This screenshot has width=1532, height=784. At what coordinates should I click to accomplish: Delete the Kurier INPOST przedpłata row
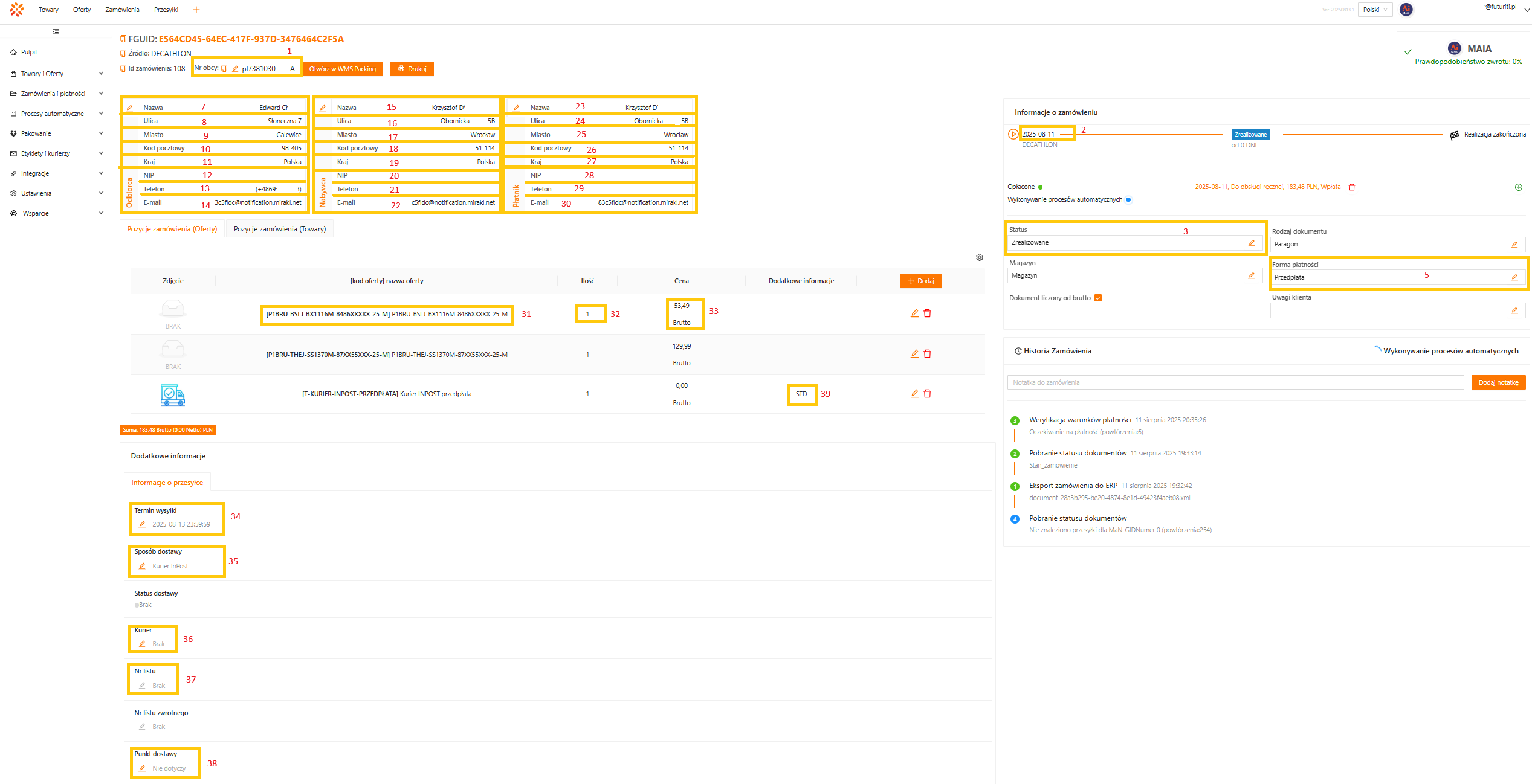(x=928, y=394)
